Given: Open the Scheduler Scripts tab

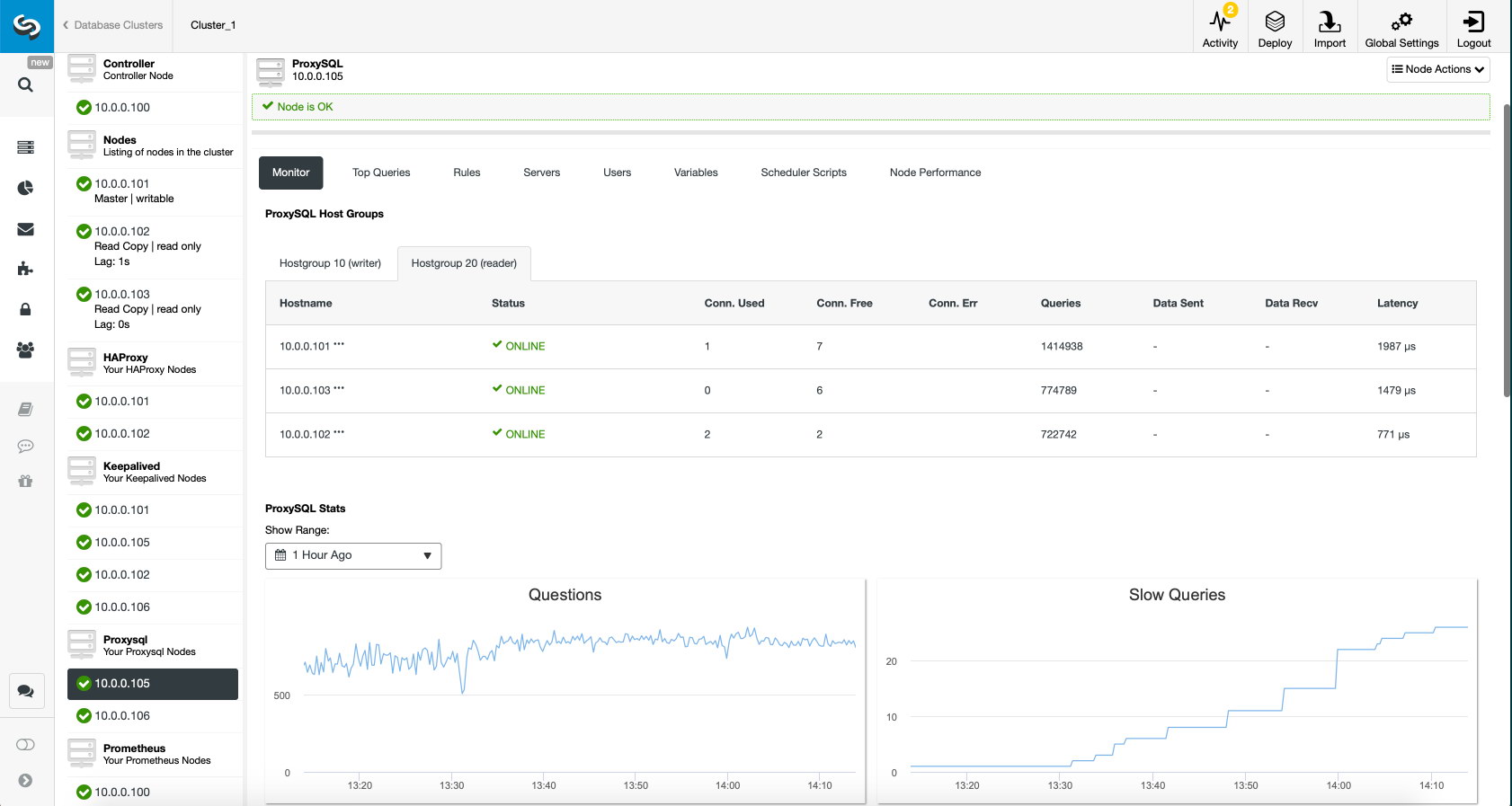Looking at the screenshot, I should 804,173.
